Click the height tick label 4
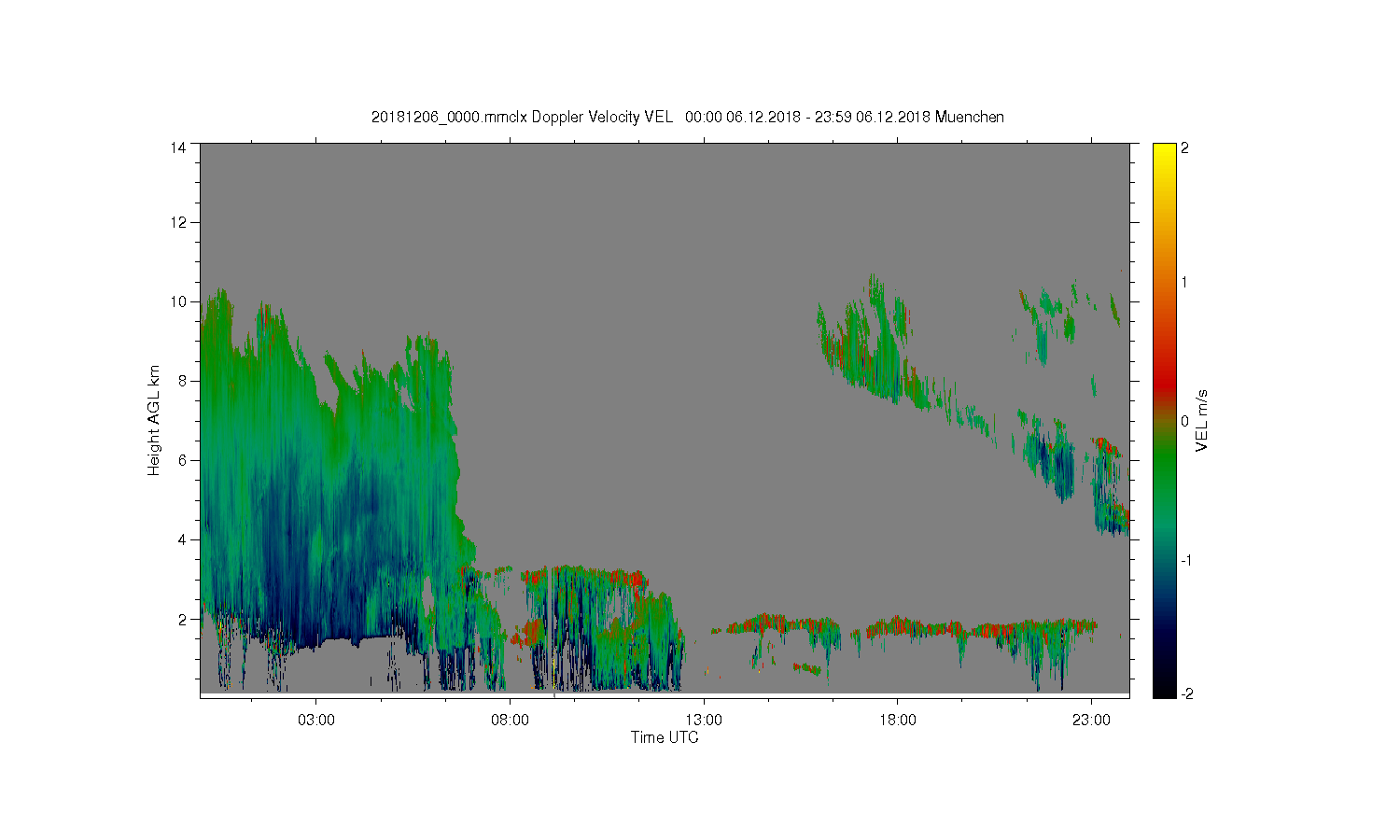Viewport: 1400px width, 840px height. 181,539
